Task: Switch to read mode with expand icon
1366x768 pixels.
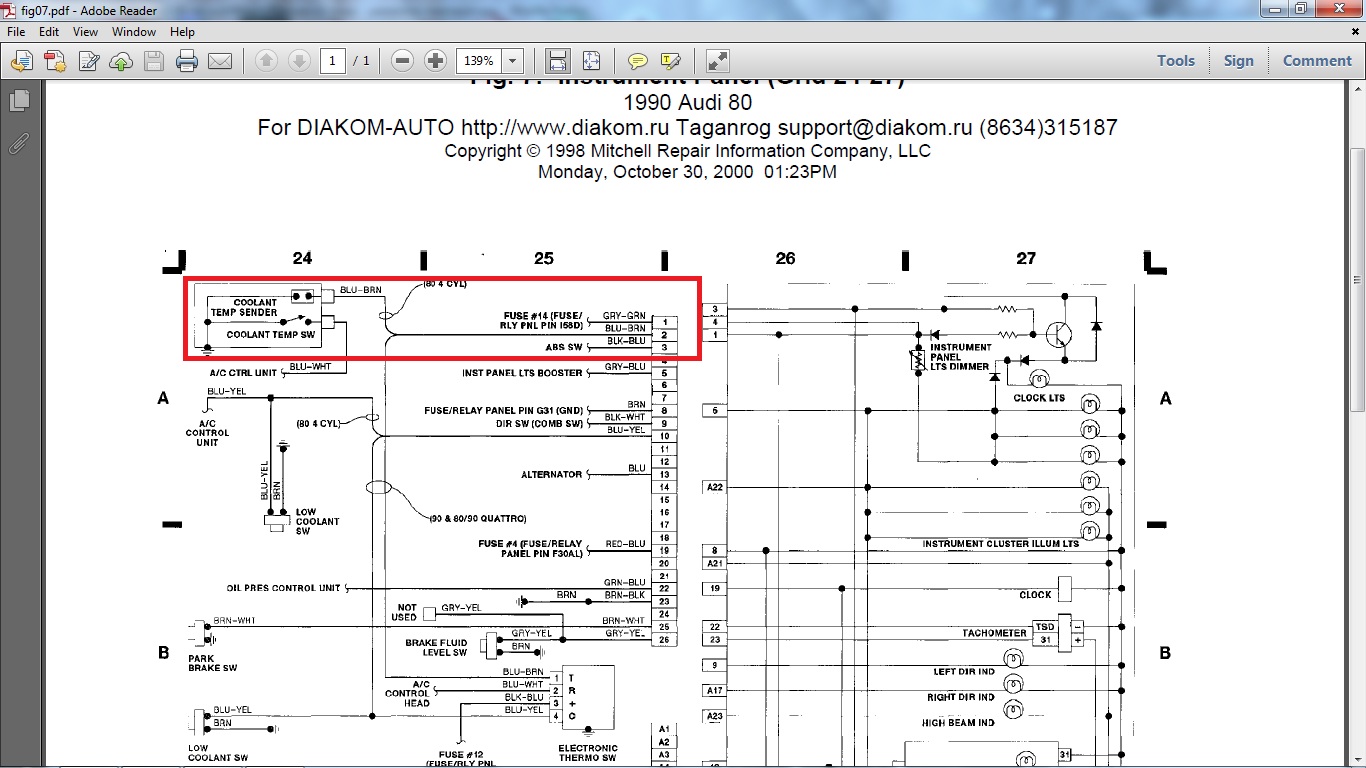Action: point(717,61)
